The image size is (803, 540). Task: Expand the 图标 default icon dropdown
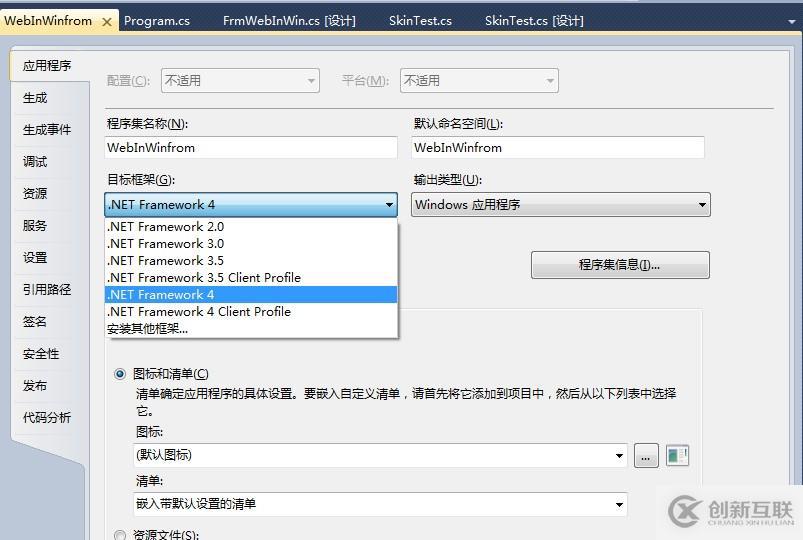[619, 456]
